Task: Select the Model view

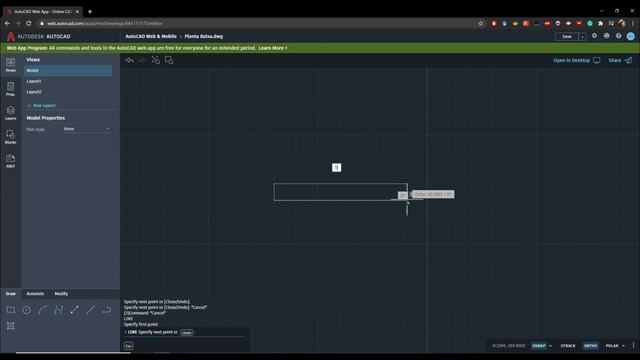Action: (68, 71)
